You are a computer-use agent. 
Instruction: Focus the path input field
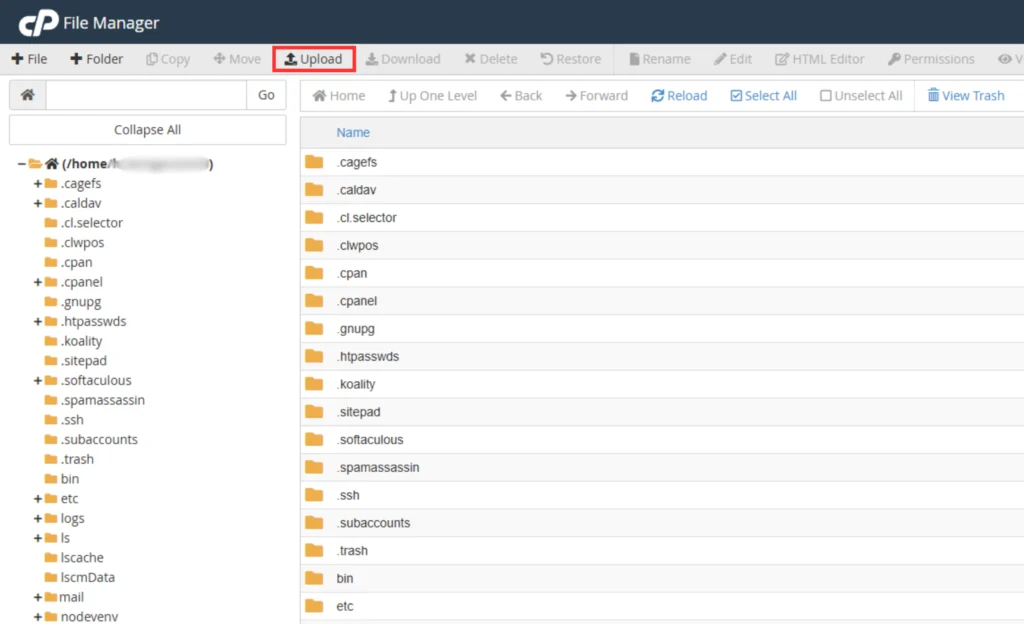(x=146, y=95)
